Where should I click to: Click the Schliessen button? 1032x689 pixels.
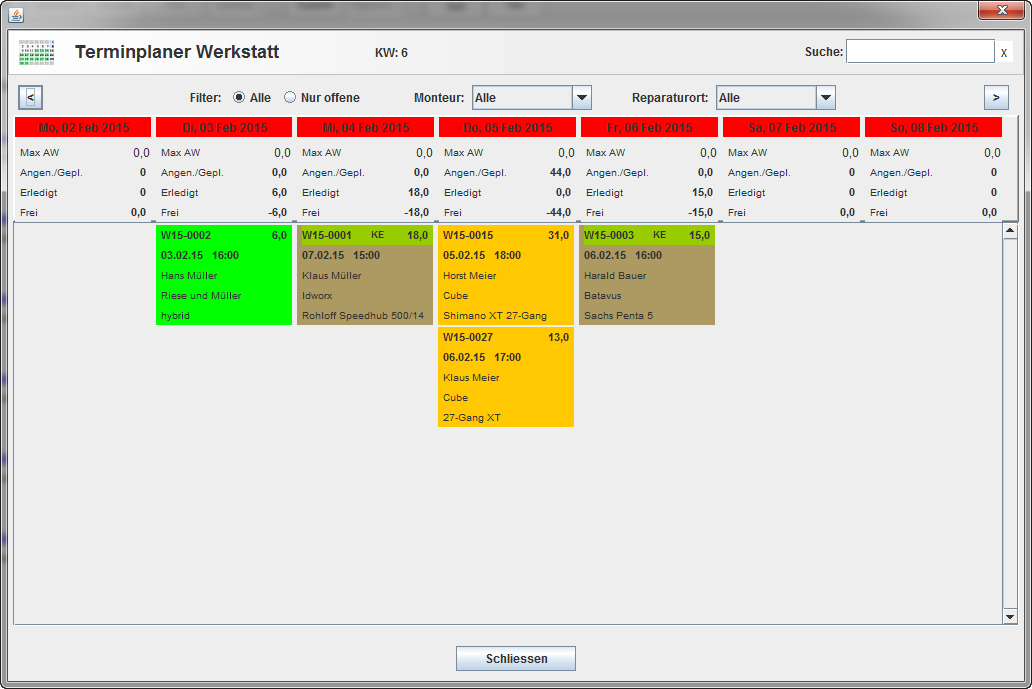515,658
